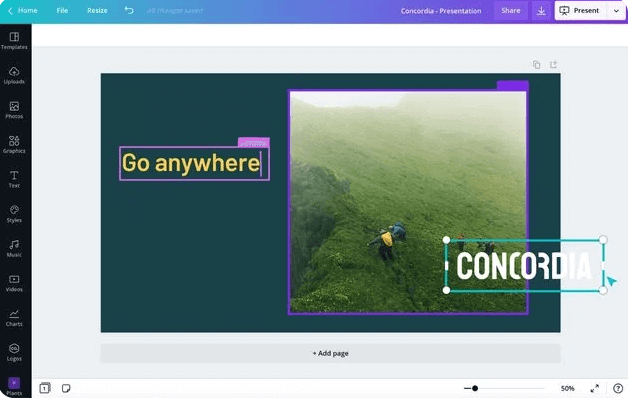Go back Home
The height and width of the screenshot is (401, 633).
coord(23,10)
